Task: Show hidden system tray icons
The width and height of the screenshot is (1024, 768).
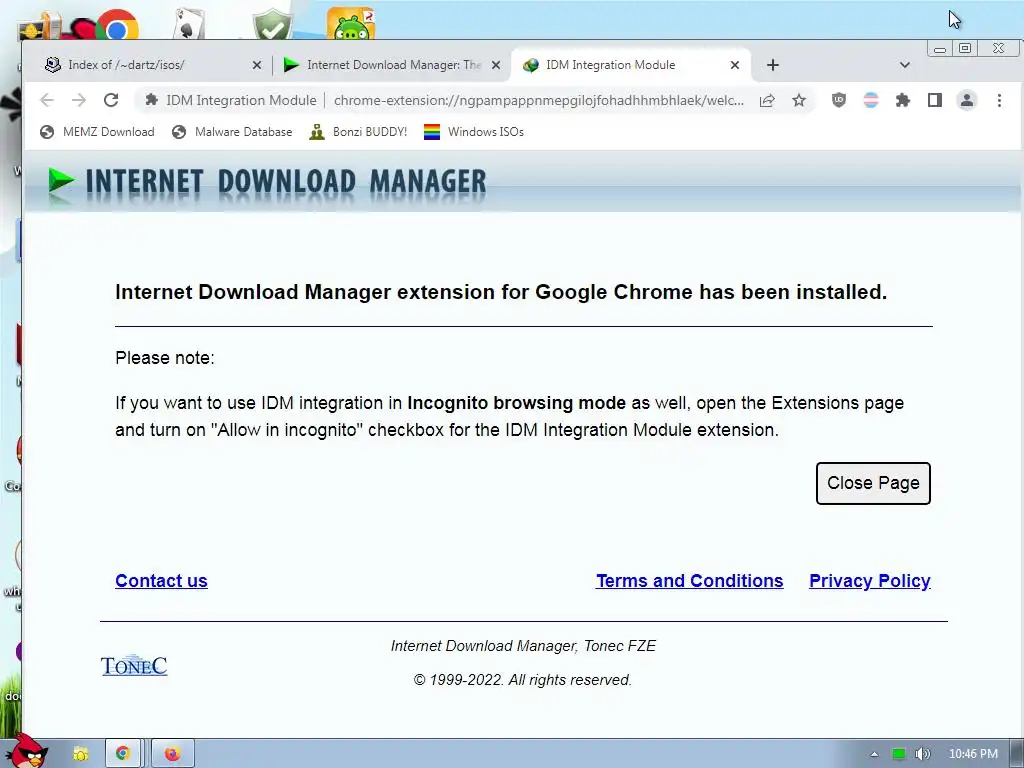Action: 874,754
